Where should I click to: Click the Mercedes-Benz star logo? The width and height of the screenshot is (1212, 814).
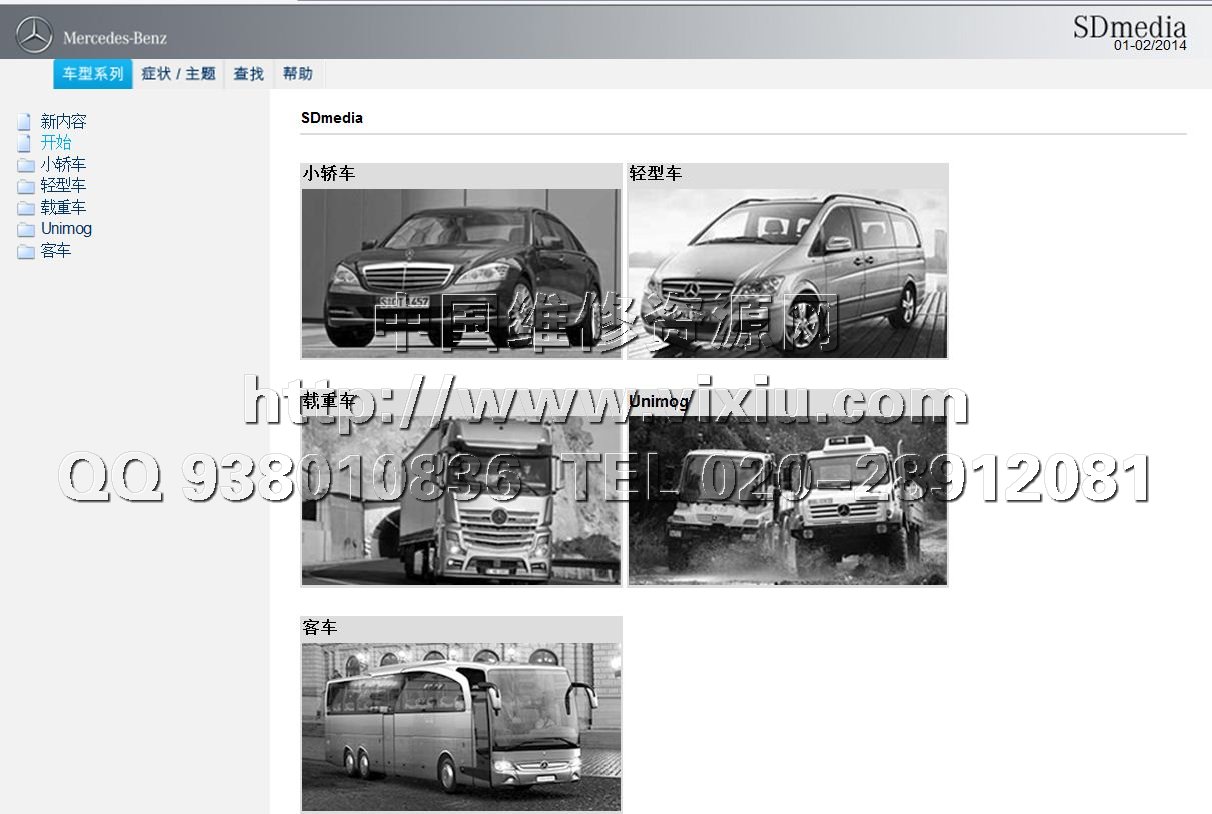34,36
